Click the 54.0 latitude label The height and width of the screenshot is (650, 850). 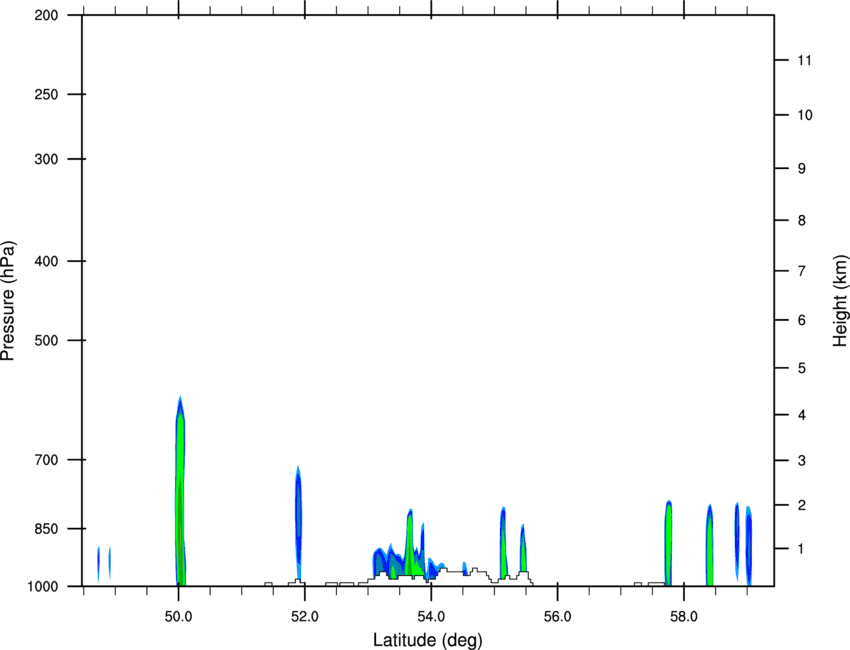point(432,617)
